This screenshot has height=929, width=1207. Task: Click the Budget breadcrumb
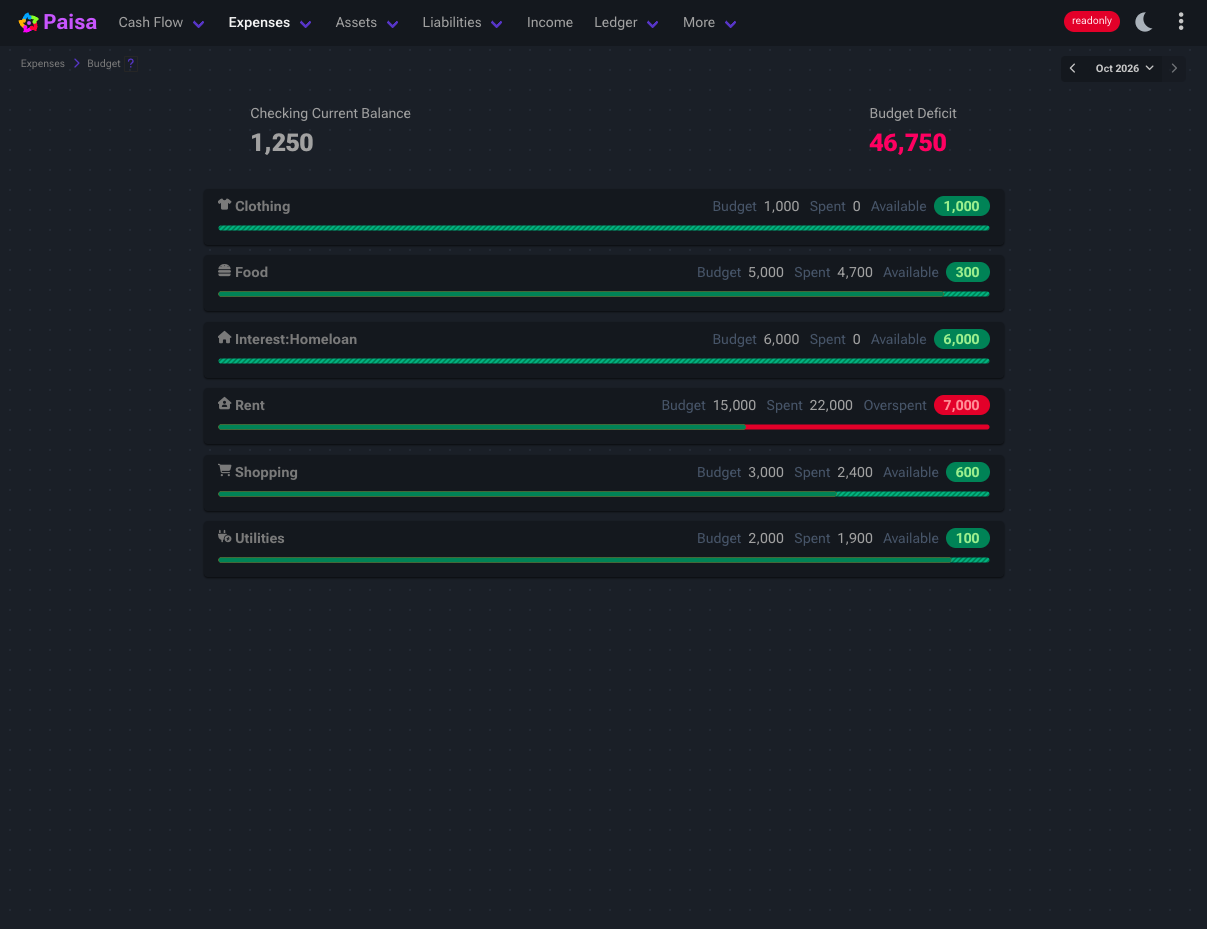tap(104, 64)
